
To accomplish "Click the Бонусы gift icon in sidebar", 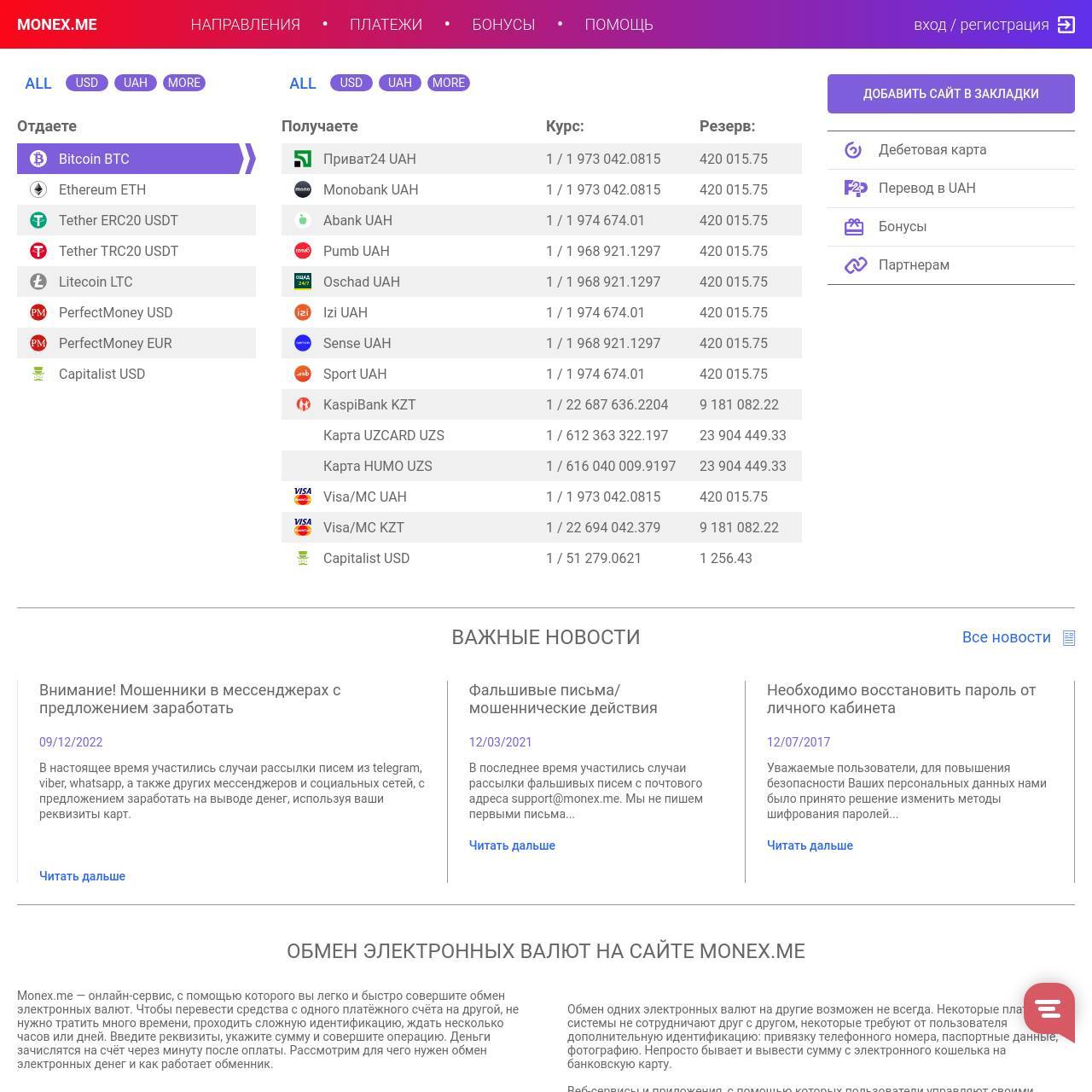I will point(854,227).
